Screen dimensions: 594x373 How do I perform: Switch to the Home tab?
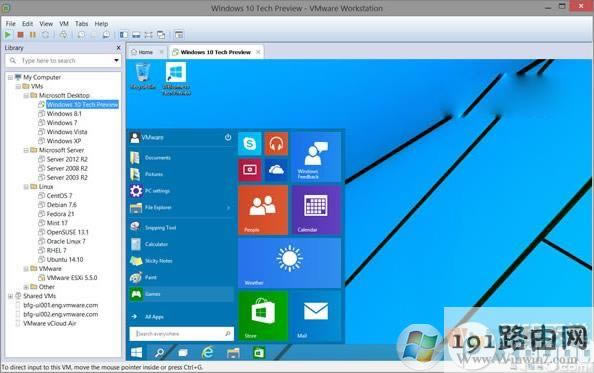pos(146,52)
